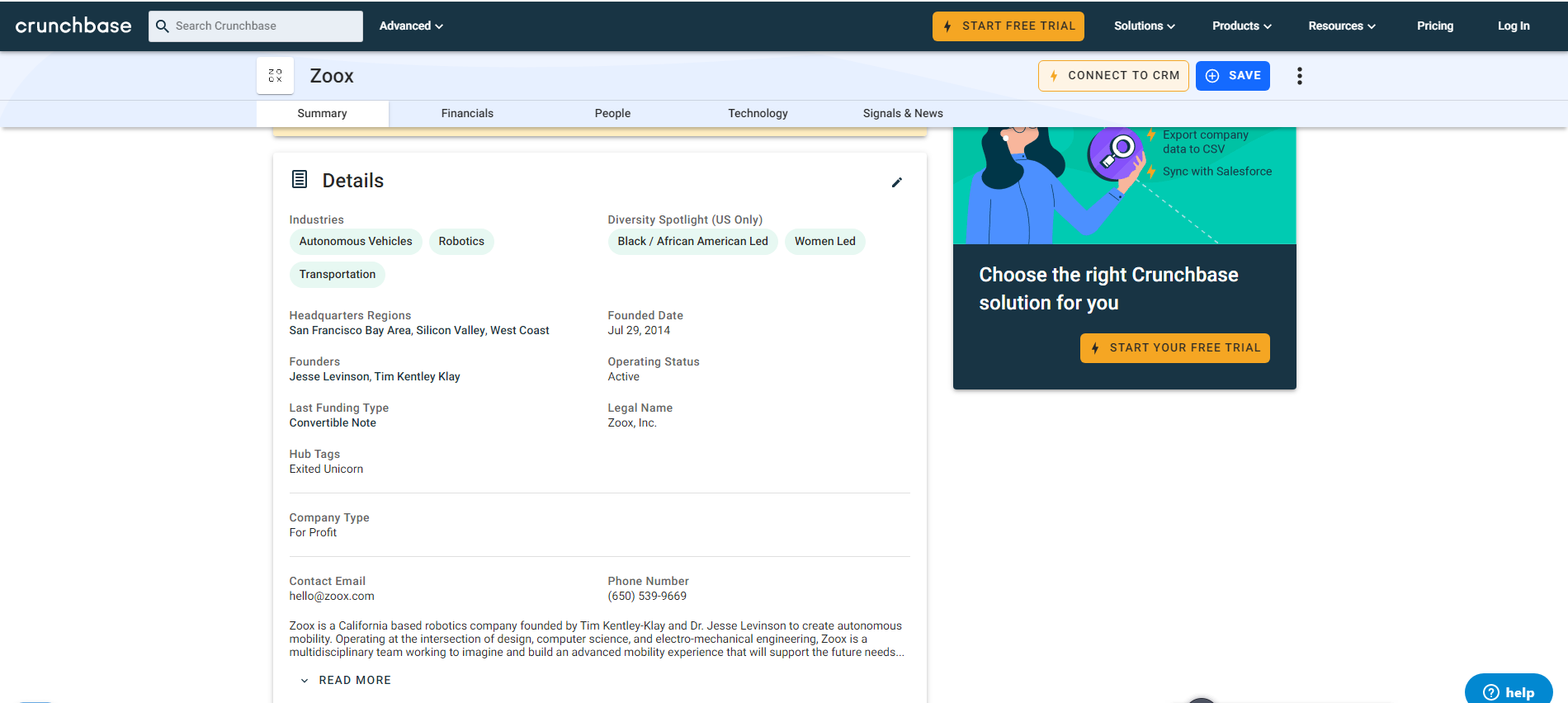Click the Women Led chip
The image size is (1568, 703).
point(825,242)
